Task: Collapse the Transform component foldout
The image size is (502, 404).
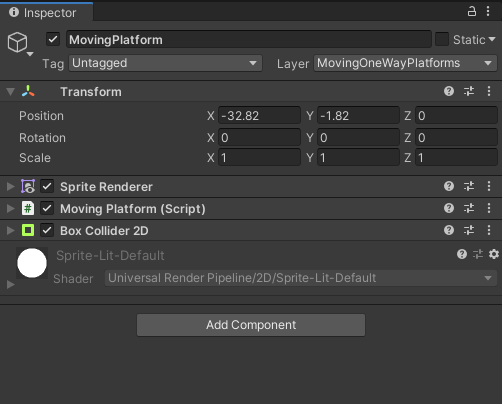Action: coord(11,91)
